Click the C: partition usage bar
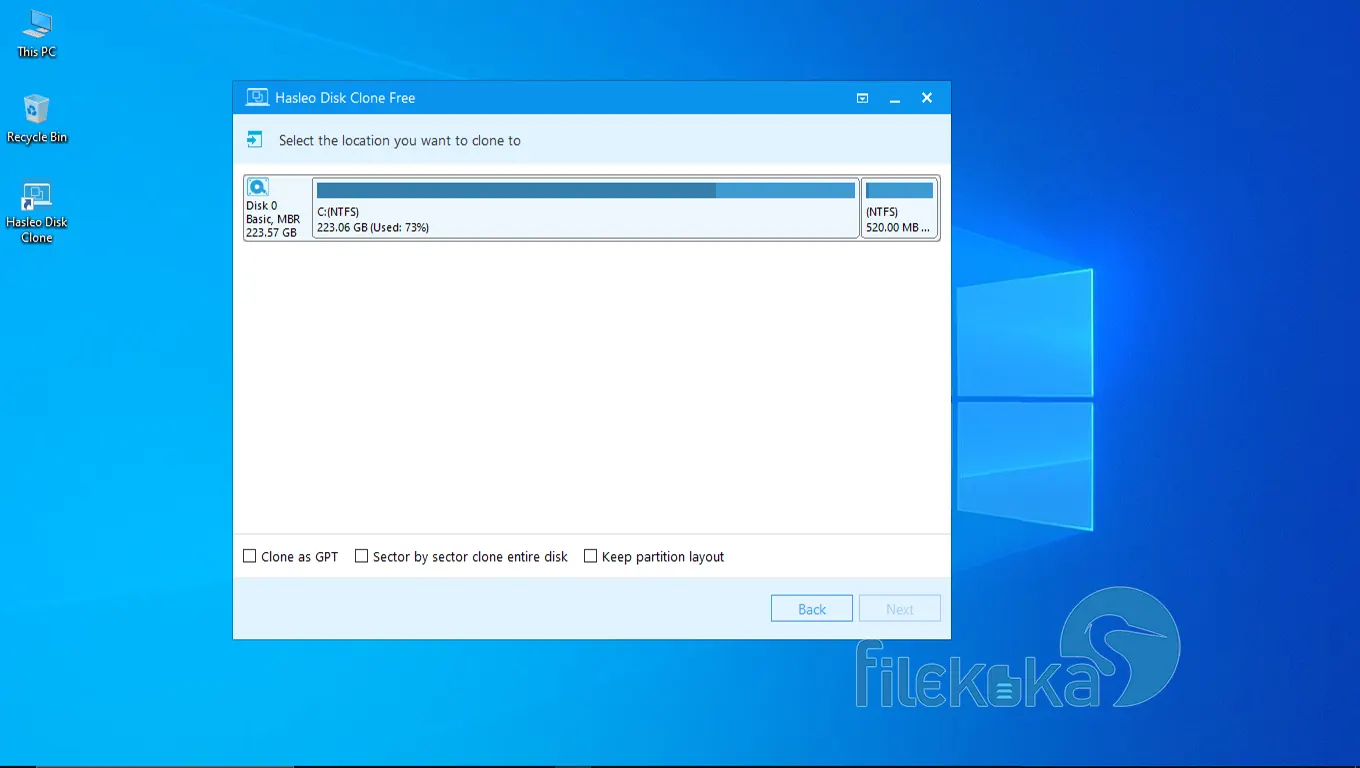Image resolution: width=1360 pixels, height=768 pixels. point(586,190)
